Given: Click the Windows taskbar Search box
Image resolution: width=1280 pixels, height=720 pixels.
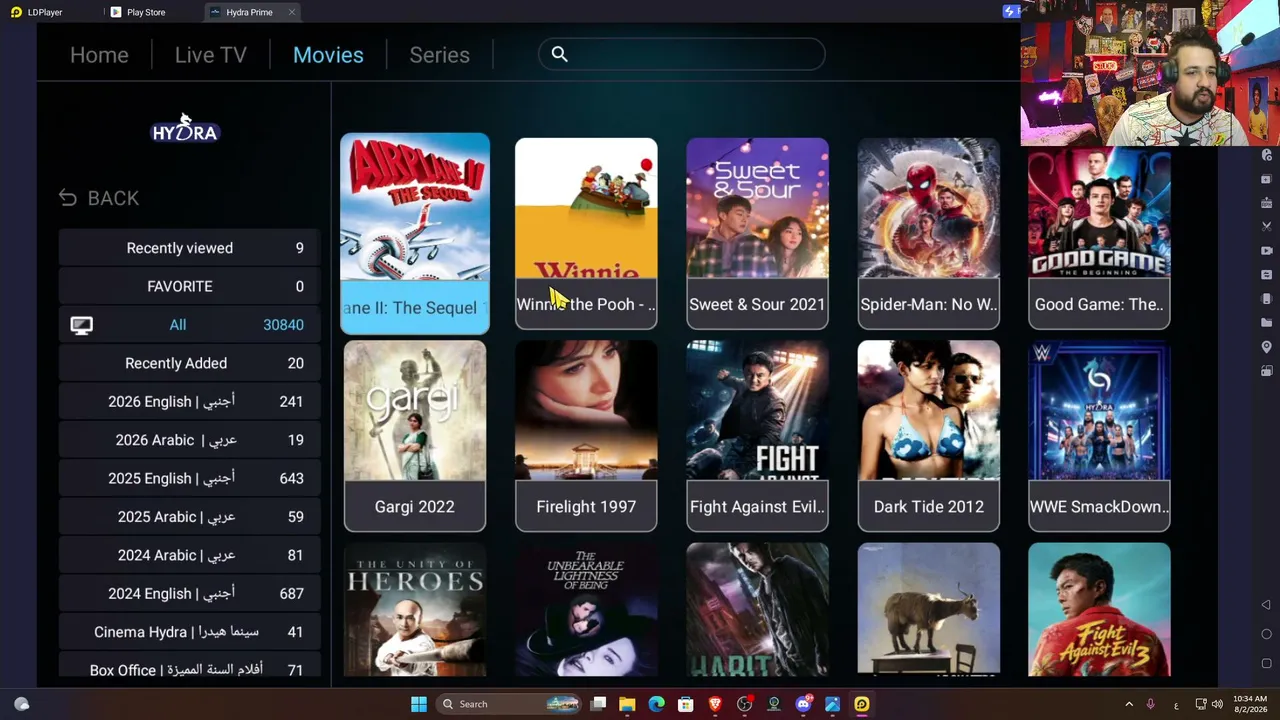Looking at the screenshot, I should (x=509, y=704).
